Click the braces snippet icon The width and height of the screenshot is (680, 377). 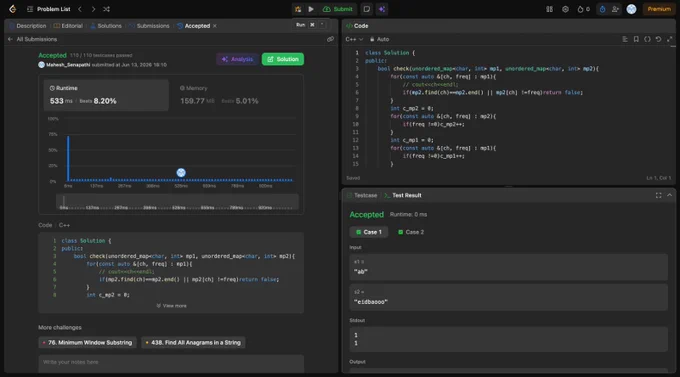[x=647, y=39]
